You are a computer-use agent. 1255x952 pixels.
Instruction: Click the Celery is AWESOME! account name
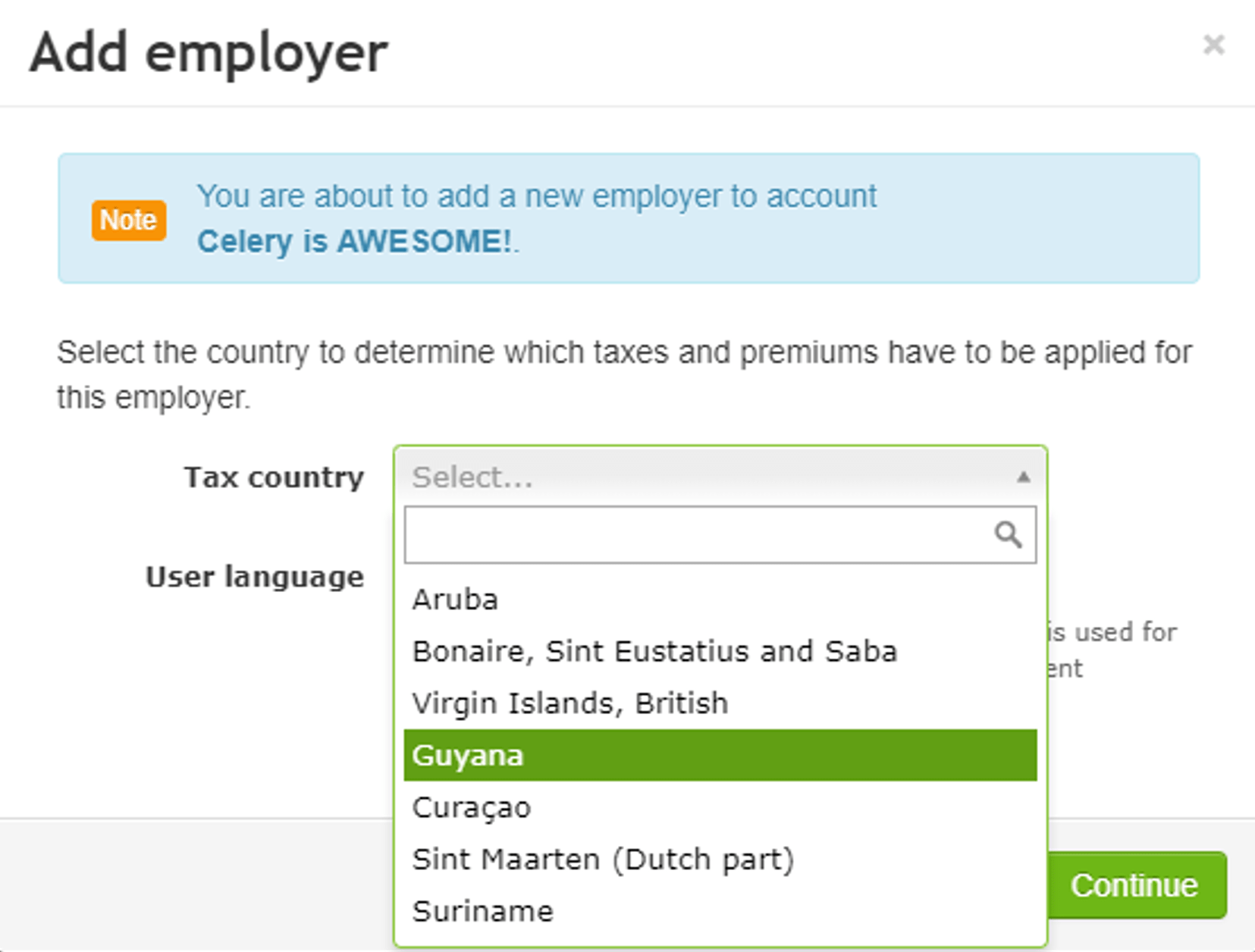point(355,242)
